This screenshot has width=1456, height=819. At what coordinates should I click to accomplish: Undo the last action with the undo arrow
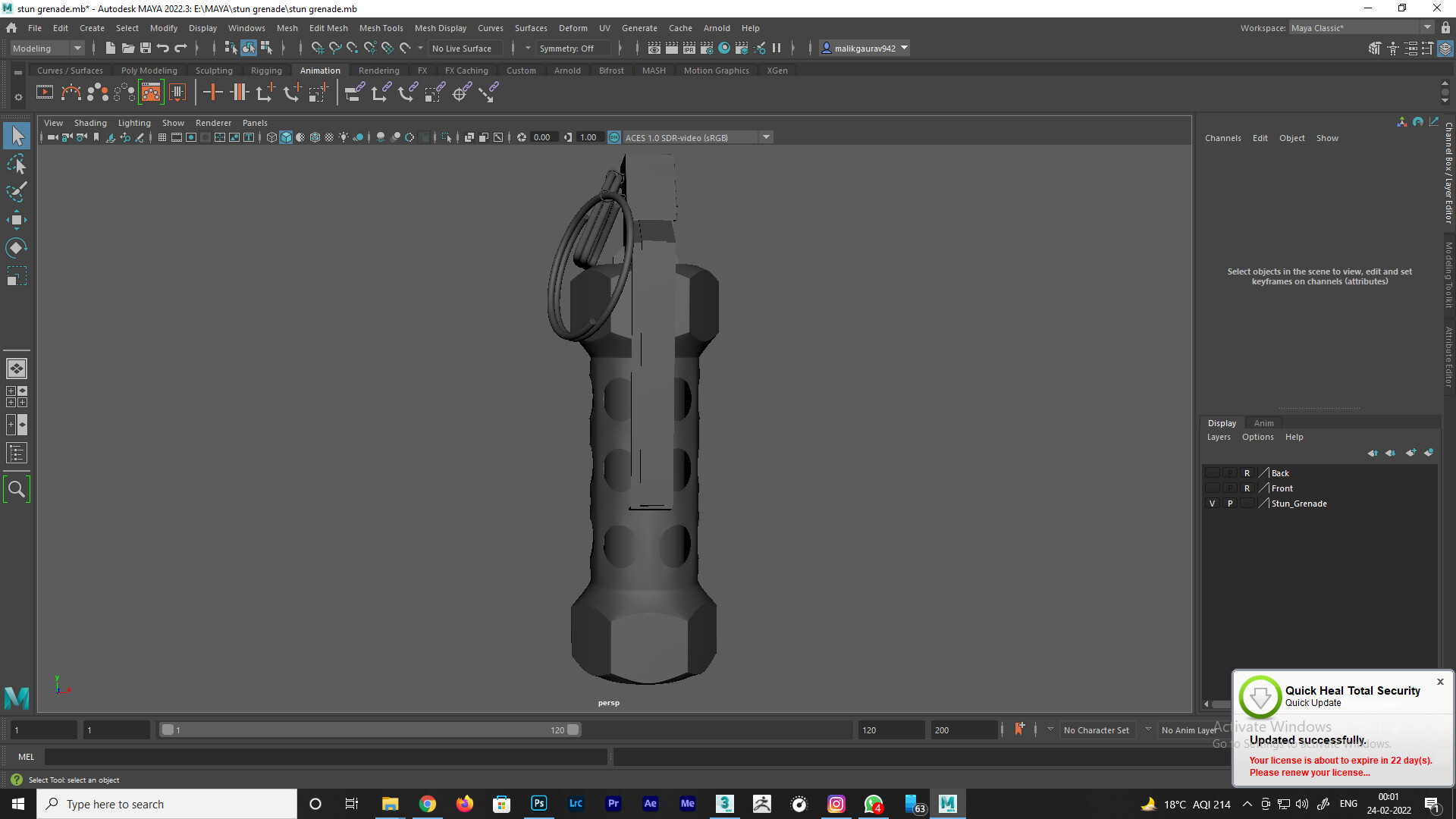162,48
